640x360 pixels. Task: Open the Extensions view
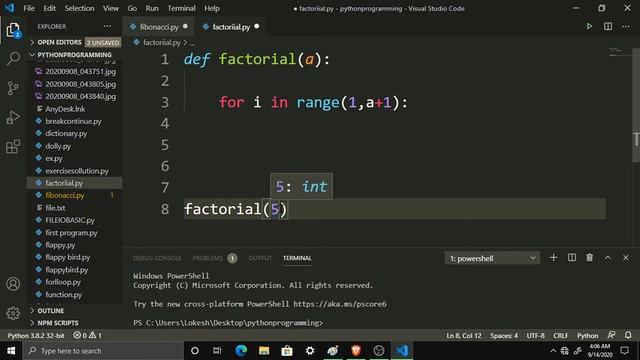(13, 147)
